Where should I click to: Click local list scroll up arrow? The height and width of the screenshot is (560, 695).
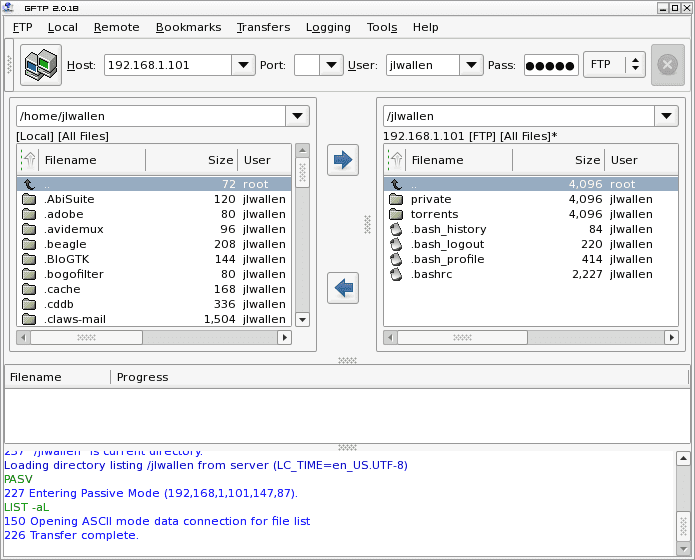pos(302,150)
